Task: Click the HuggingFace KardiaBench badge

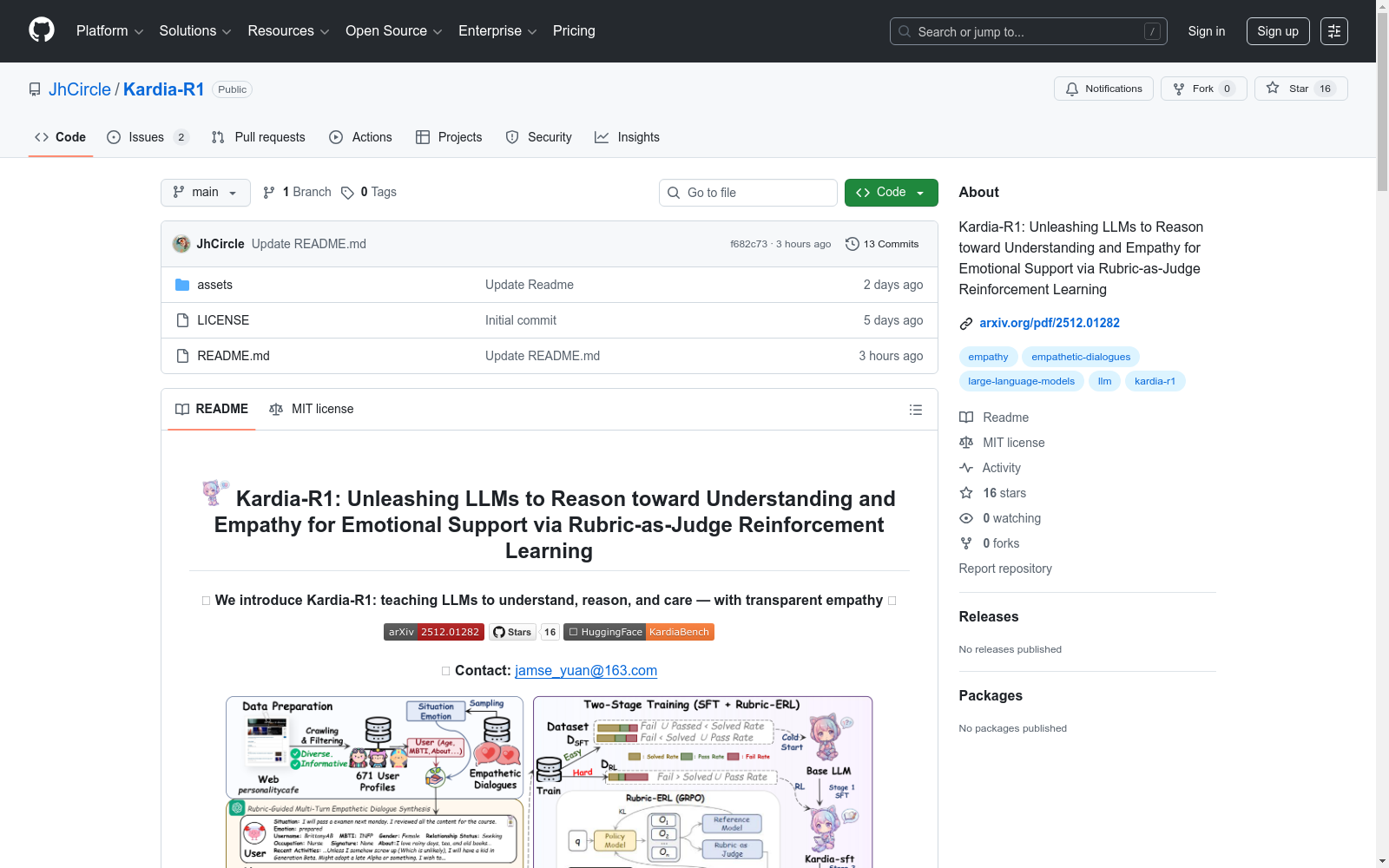Action: [x=639, y=632]
